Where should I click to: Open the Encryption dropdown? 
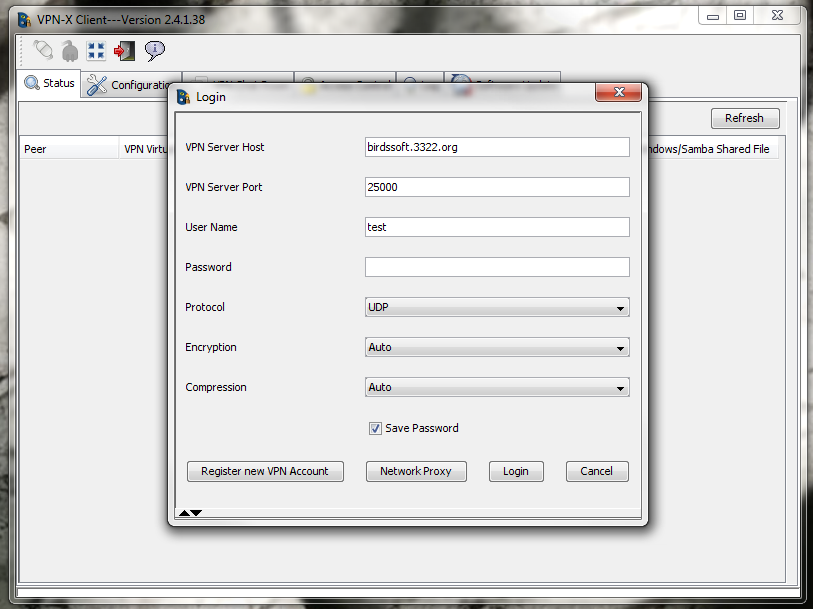click(x=497, y=347)
